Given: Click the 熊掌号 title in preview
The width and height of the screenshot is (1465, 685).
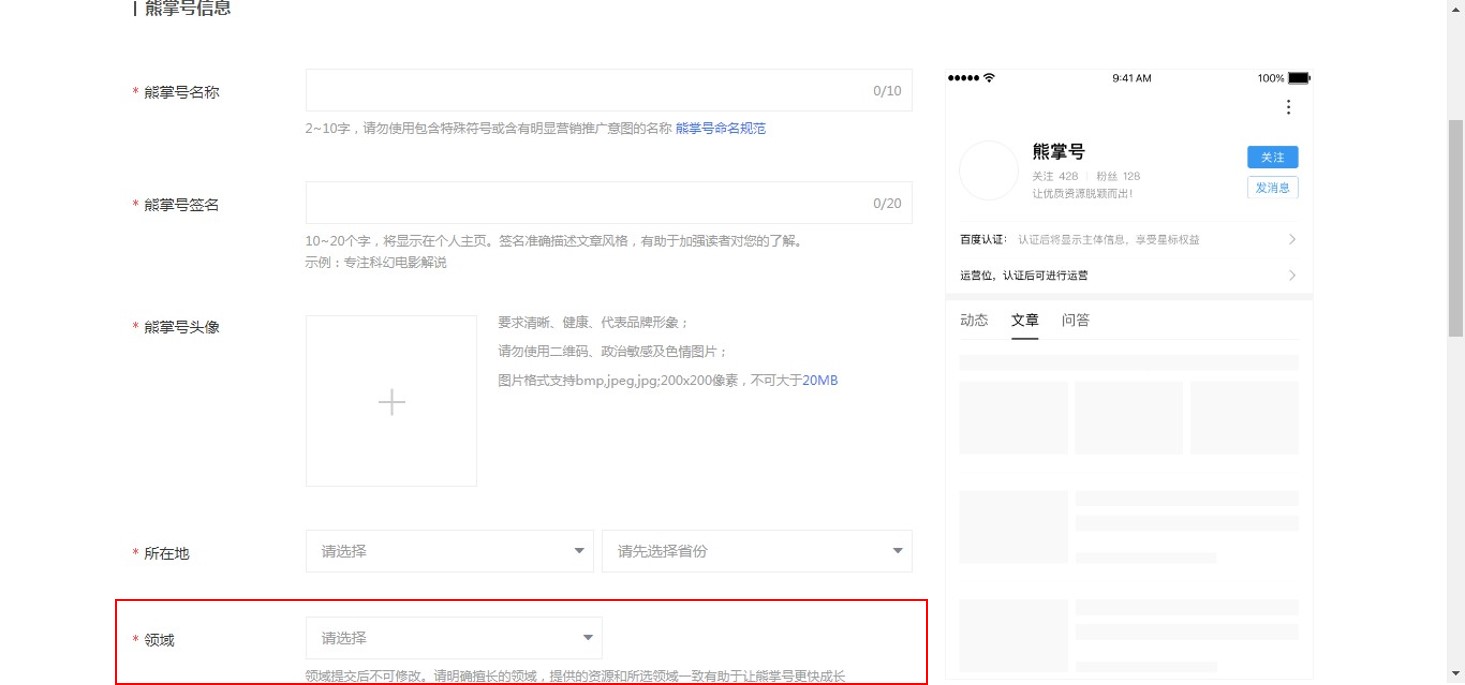Looking at the screenshot, I should pyautogui.click(x=1058, y=152).
